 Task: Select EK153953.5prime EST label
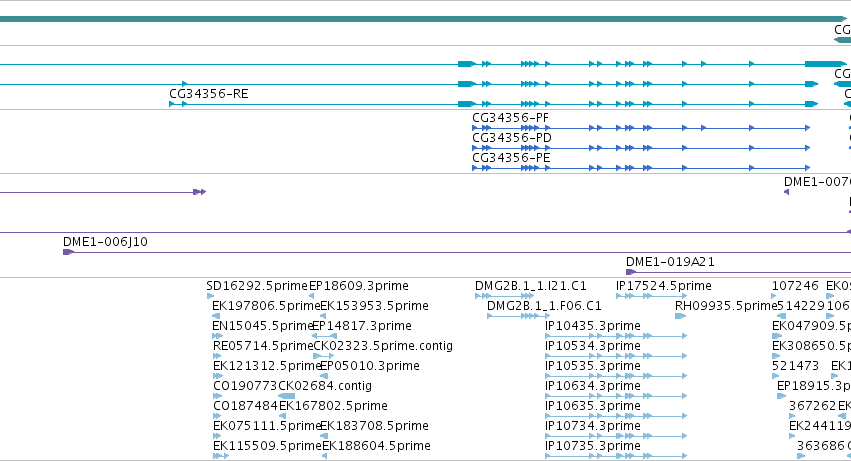click(374, 306)
